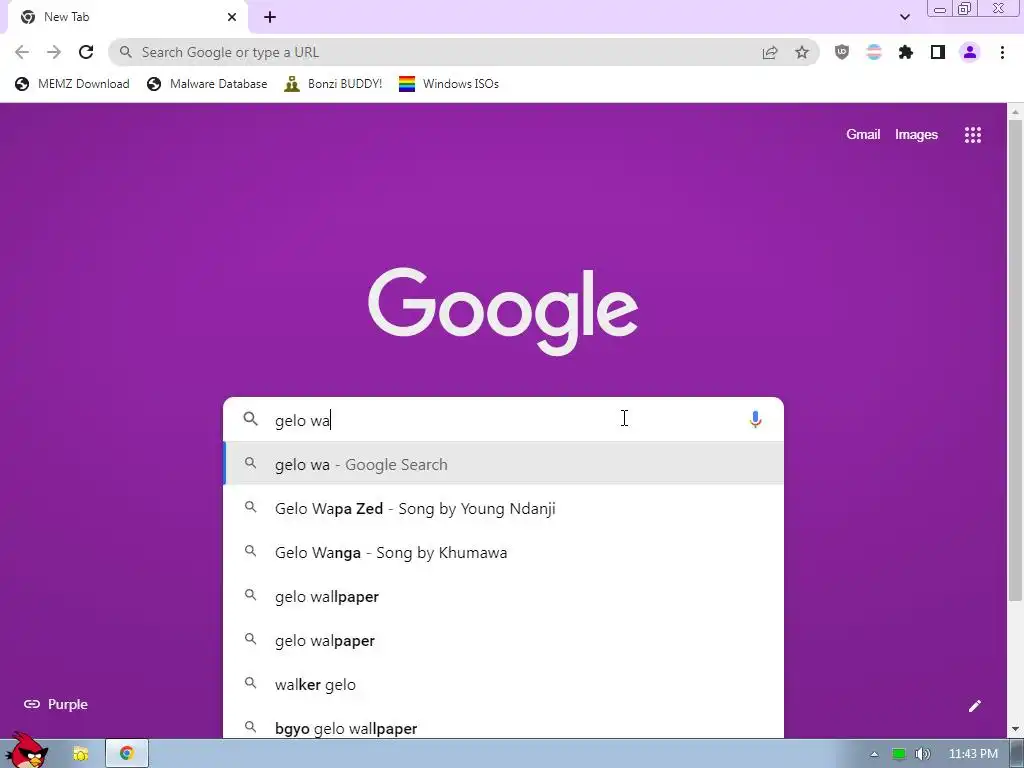Open the striped flag extension icon
Image resolution: width=1024 pixels, height=768 pixels.
point(874,52)
